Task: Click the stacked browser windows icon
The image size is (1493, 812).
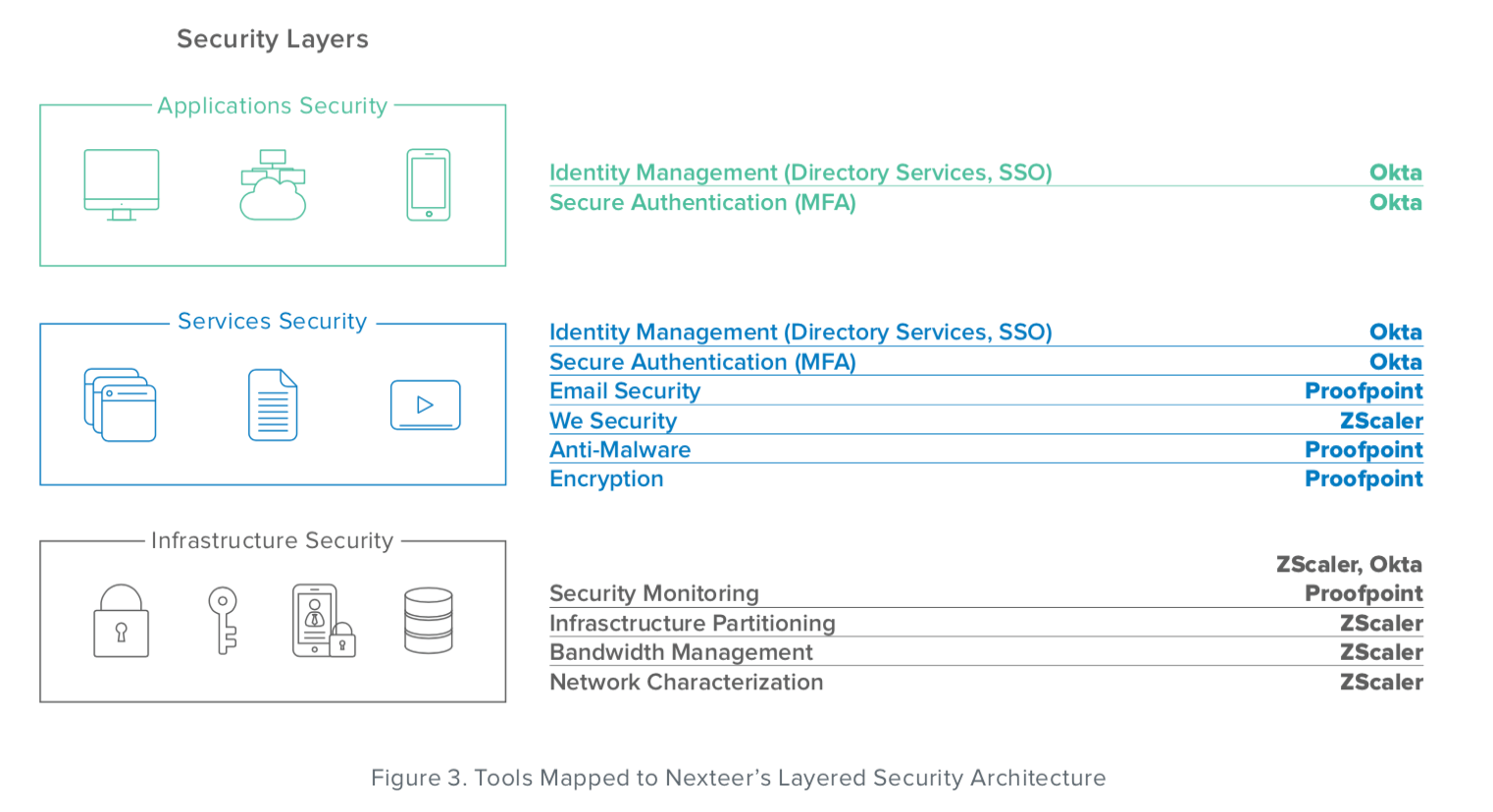Action: 121,405
